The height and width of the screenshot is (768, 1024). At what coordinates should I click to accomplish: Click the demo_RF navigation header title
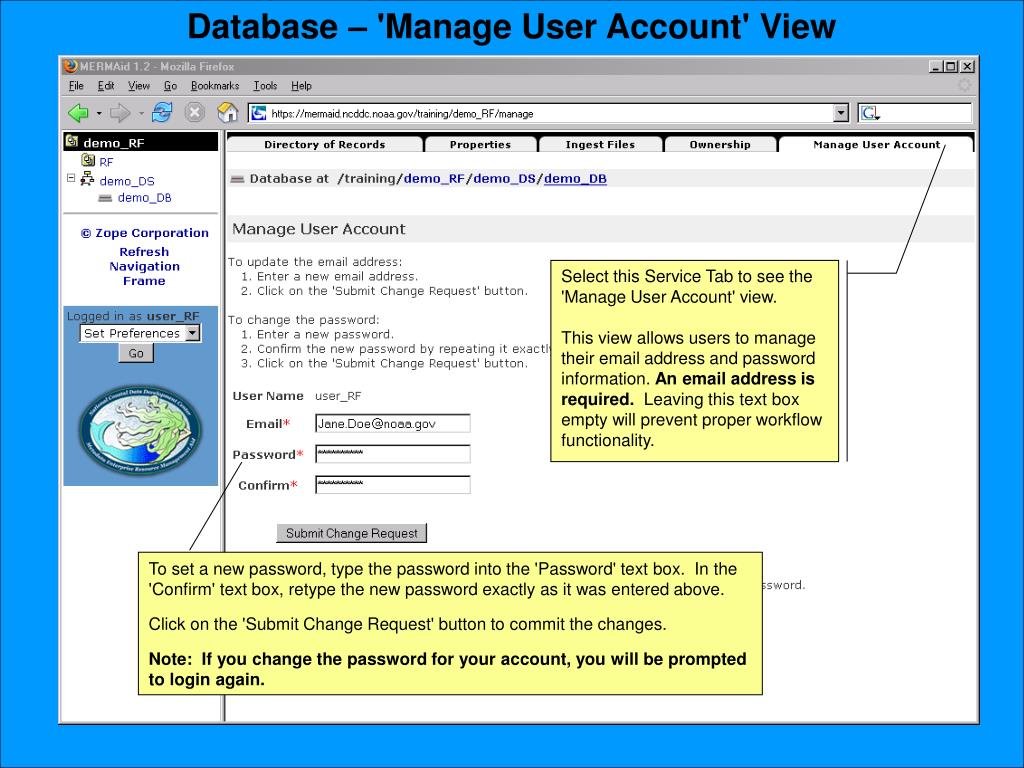pyautogui.click(x=114, y=143)
